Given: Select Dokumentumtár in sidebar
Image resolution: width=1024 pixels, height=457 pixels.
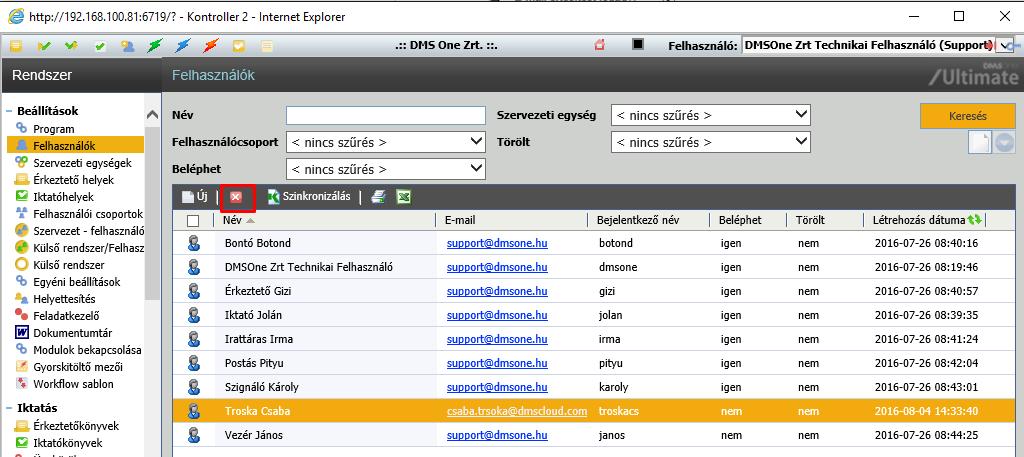Looking at the screenshot, I should coord(72,333).
